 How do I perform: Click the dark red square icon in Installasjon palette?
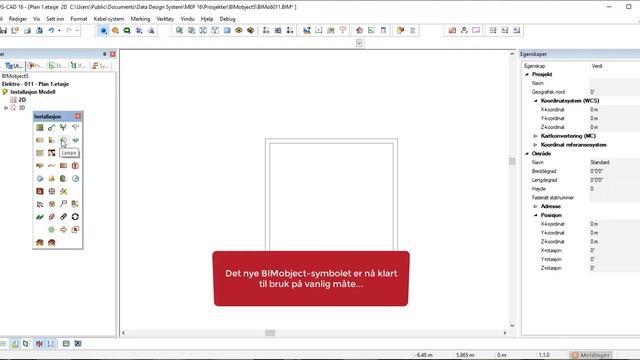pos(40,191)
